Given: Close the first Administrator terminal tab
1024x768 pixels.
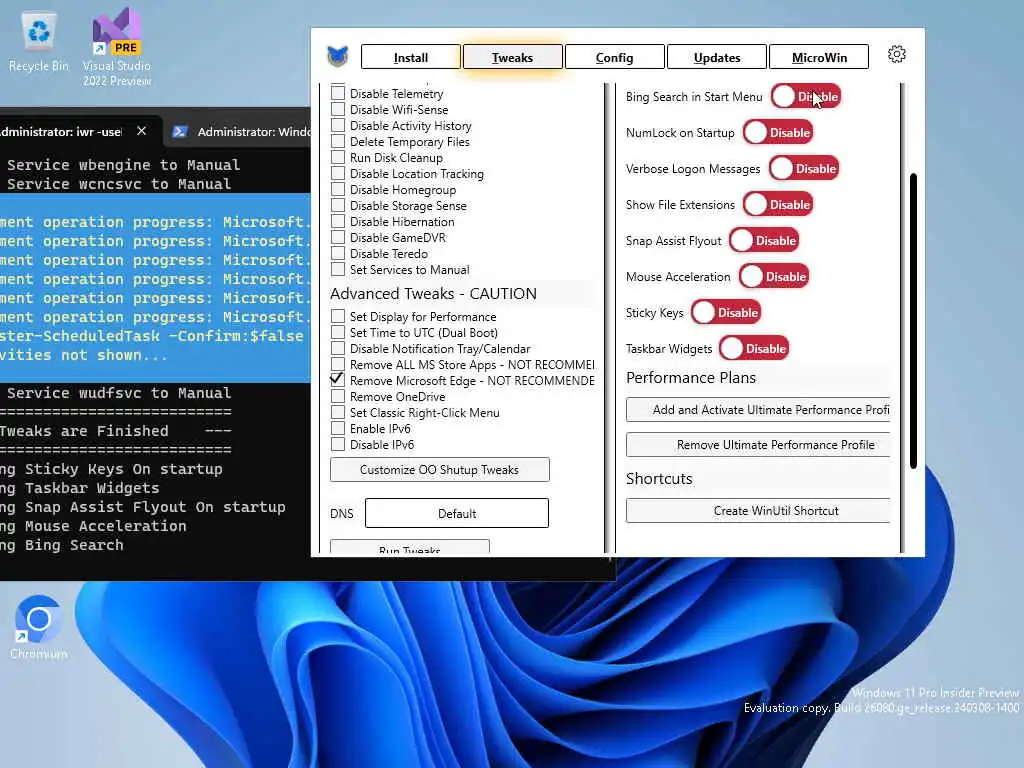Looking at the screenshot, I should (142, 131).
